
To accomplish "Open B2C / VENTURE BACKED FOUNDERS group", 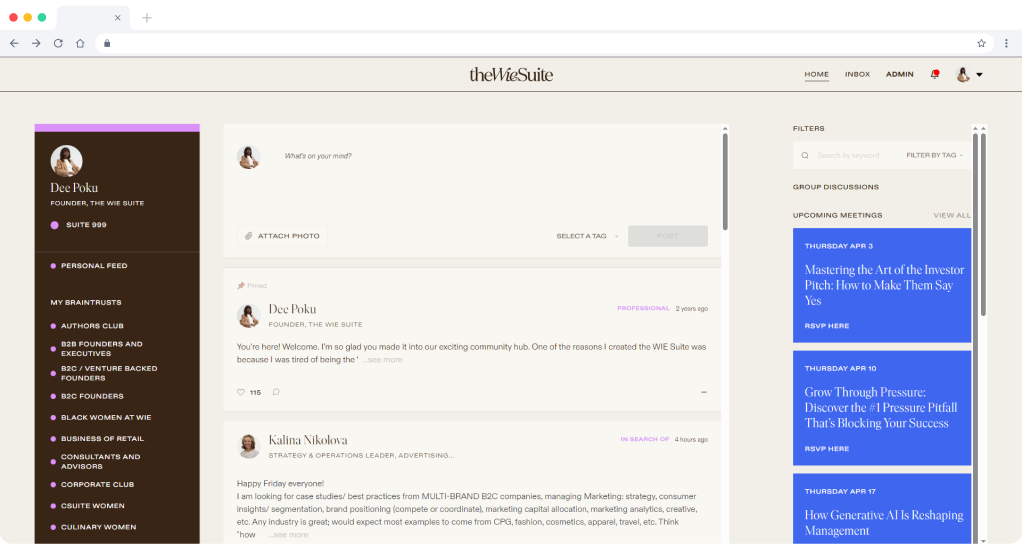I will [x=104, y=373].
